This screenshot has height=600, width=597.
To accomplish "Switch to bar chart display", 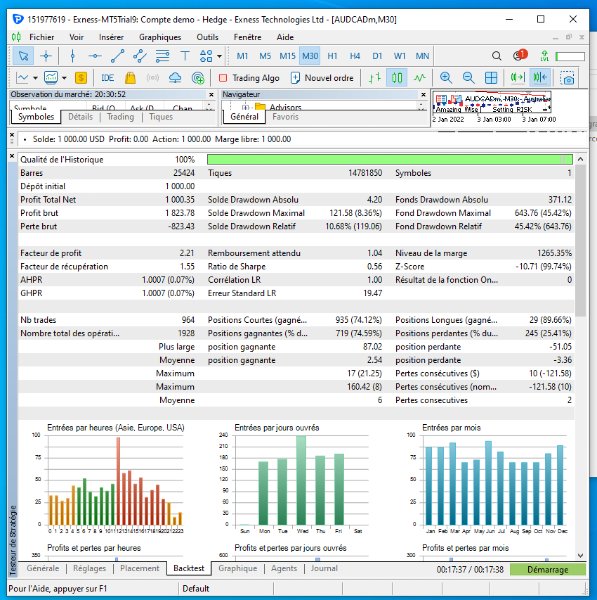I will click(374, 78).
